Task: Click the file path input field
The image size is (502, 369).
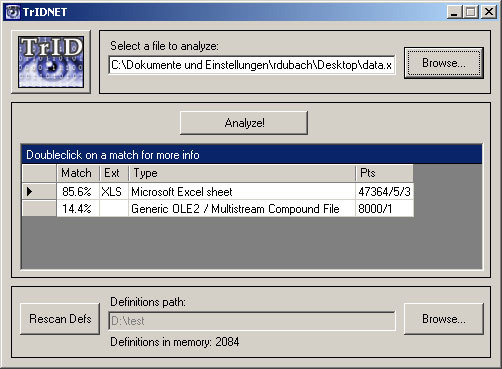Action: (252, 65)
